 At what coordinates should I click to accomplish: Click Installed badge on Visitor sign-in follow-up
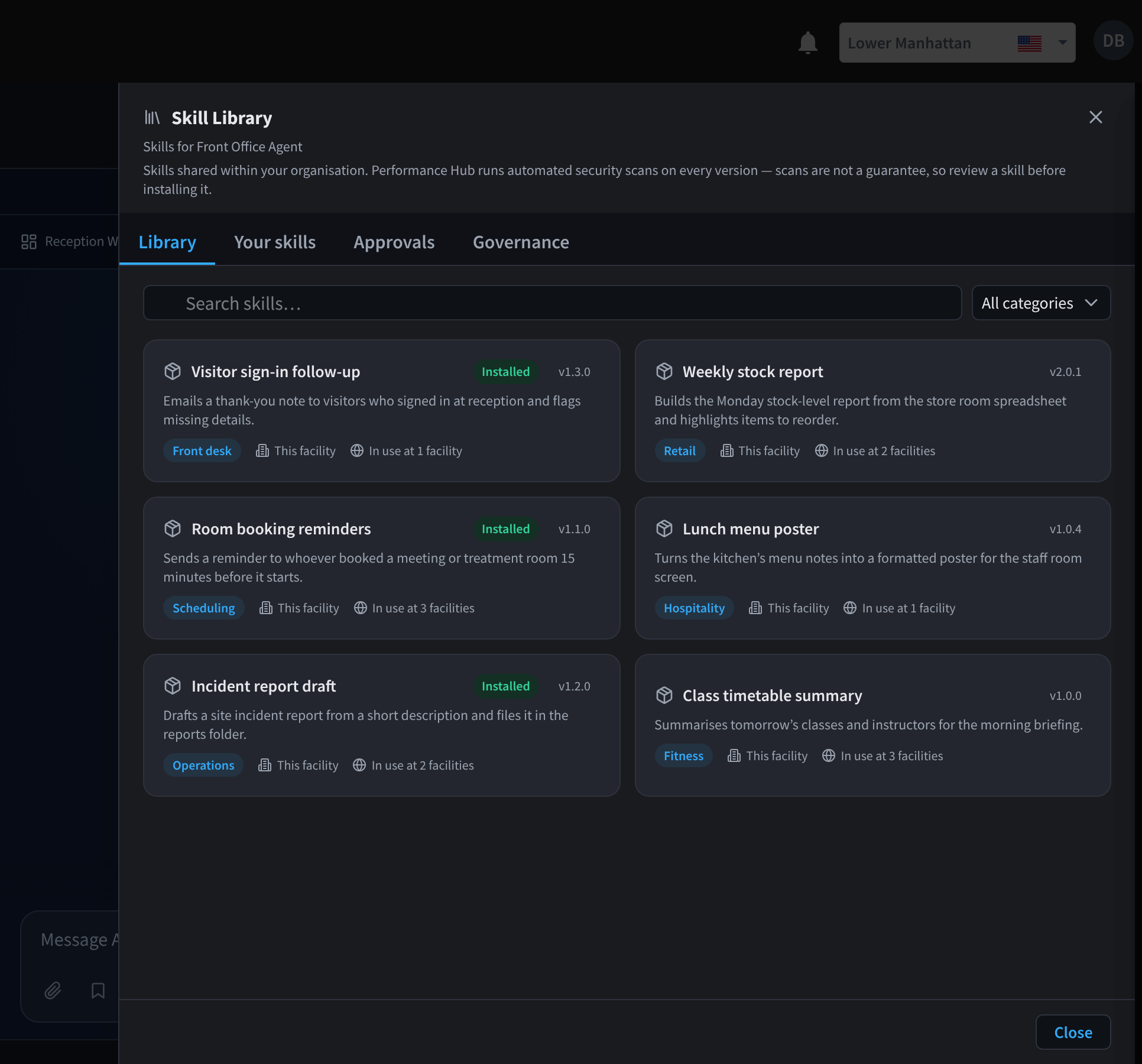(505, 371)
